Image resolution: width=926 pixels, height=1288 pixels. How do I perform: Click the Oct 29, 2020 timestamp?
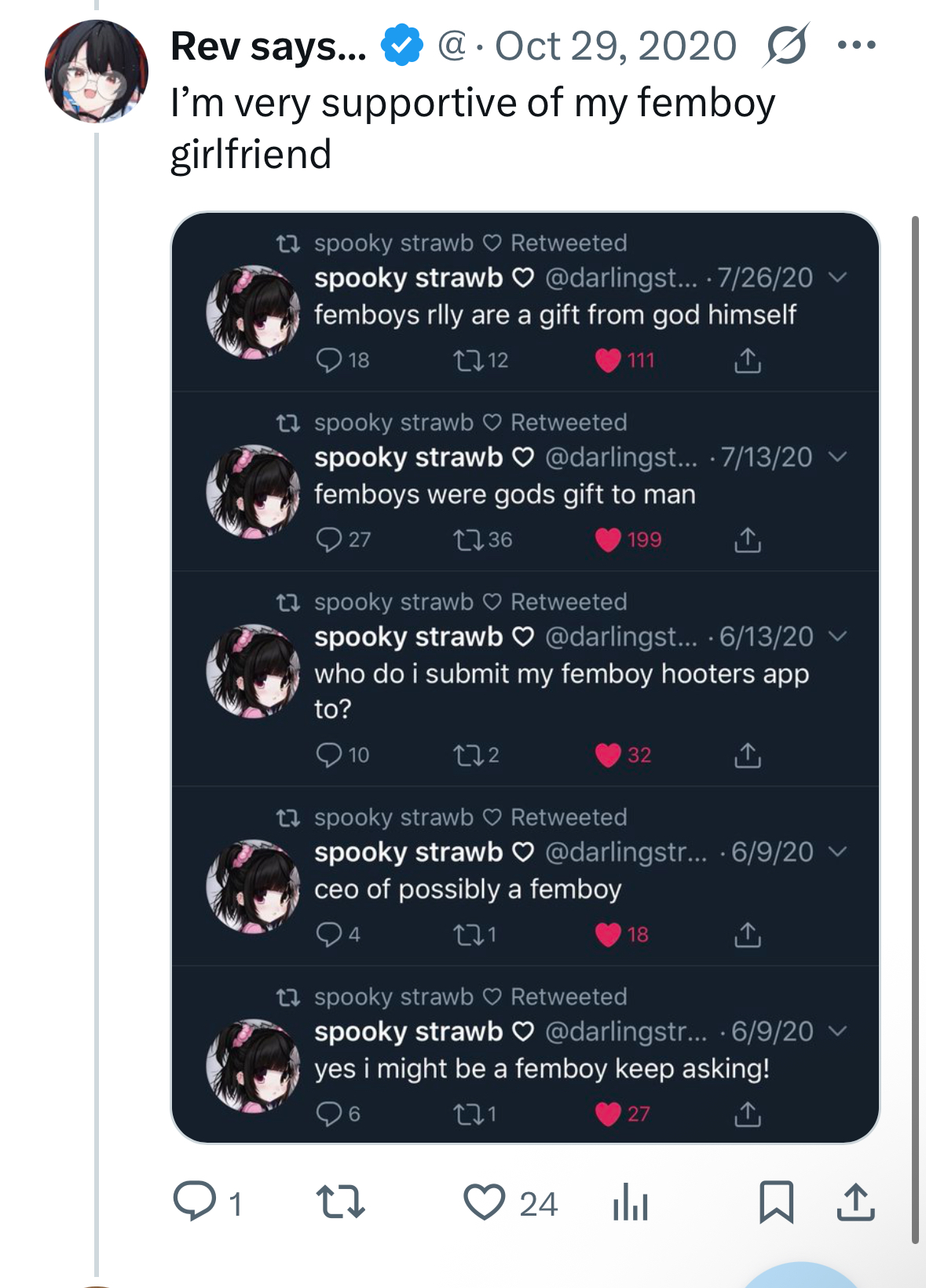click(615, 46)
